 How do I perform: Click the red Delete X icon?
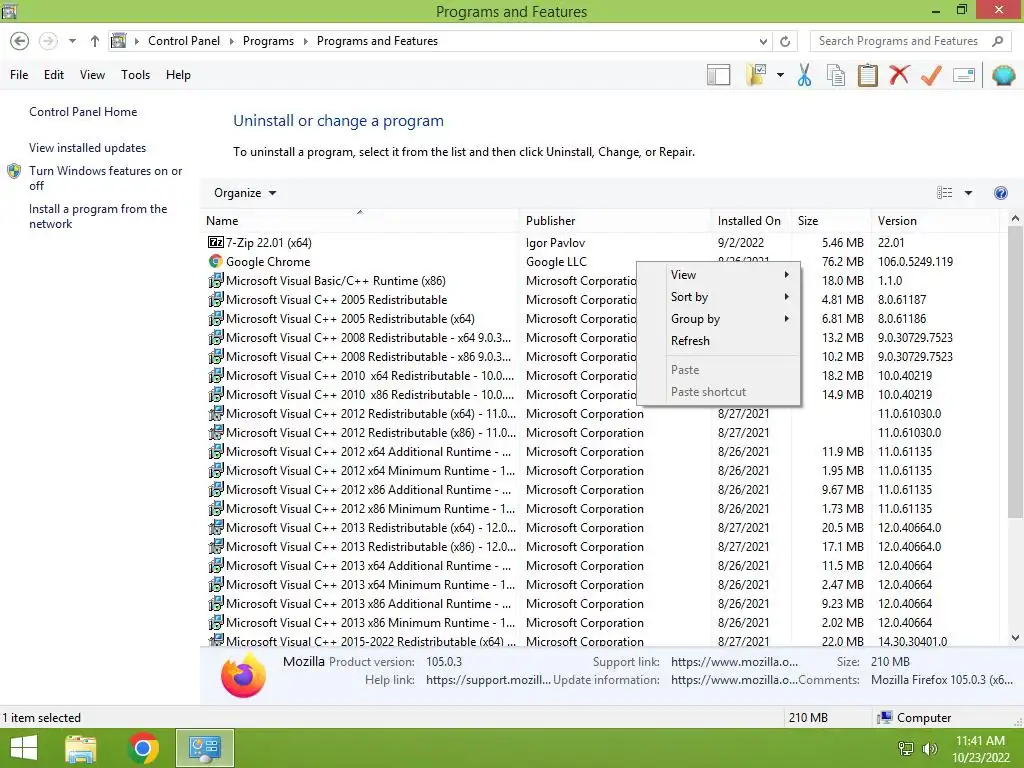899,75
